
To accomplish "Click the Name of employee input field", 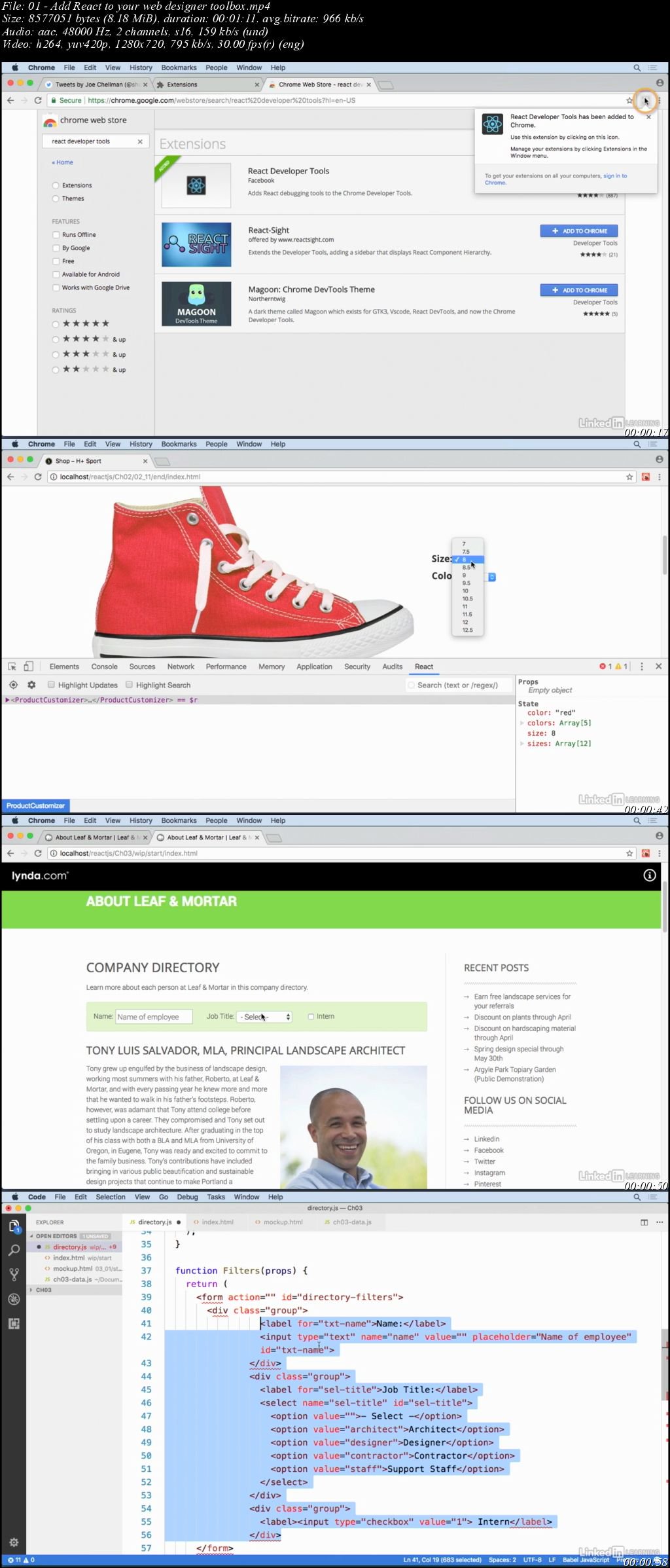I will click(154, 1017).
